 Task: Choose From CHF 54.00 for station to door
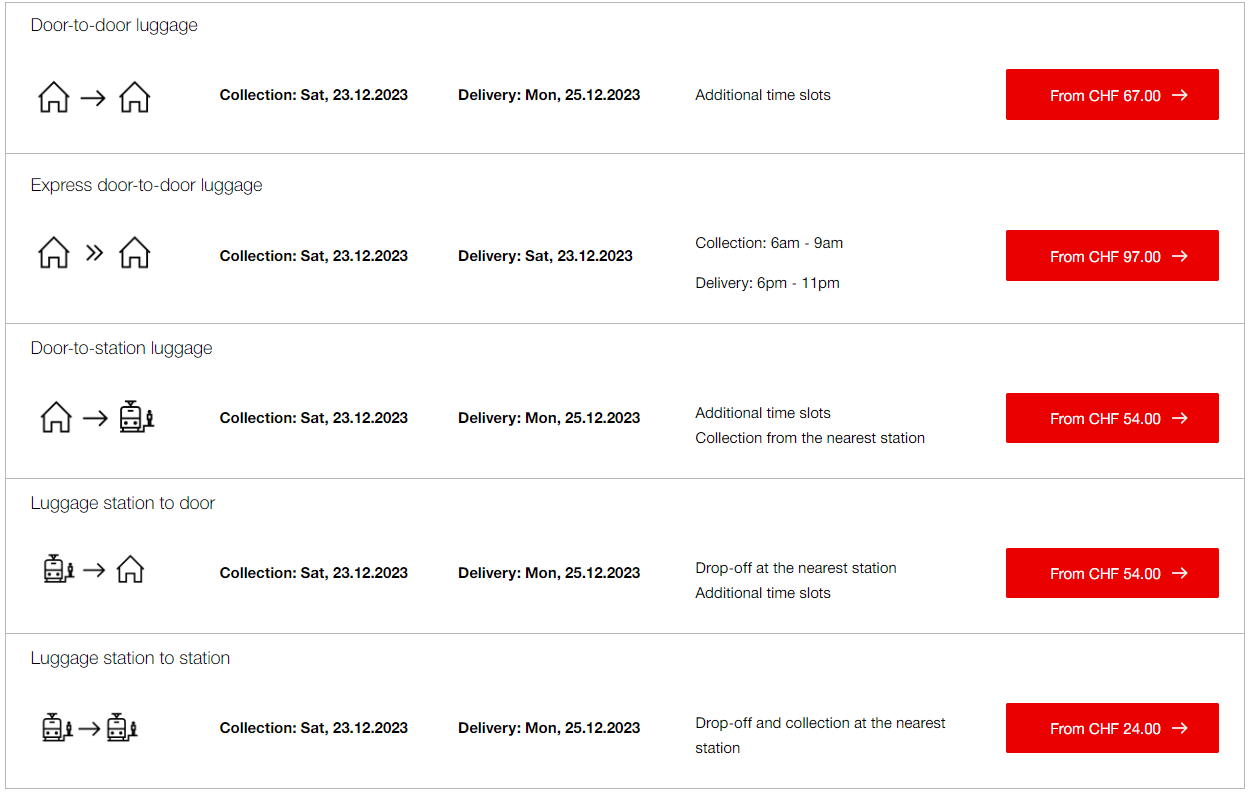click(x=1112, y=573)
